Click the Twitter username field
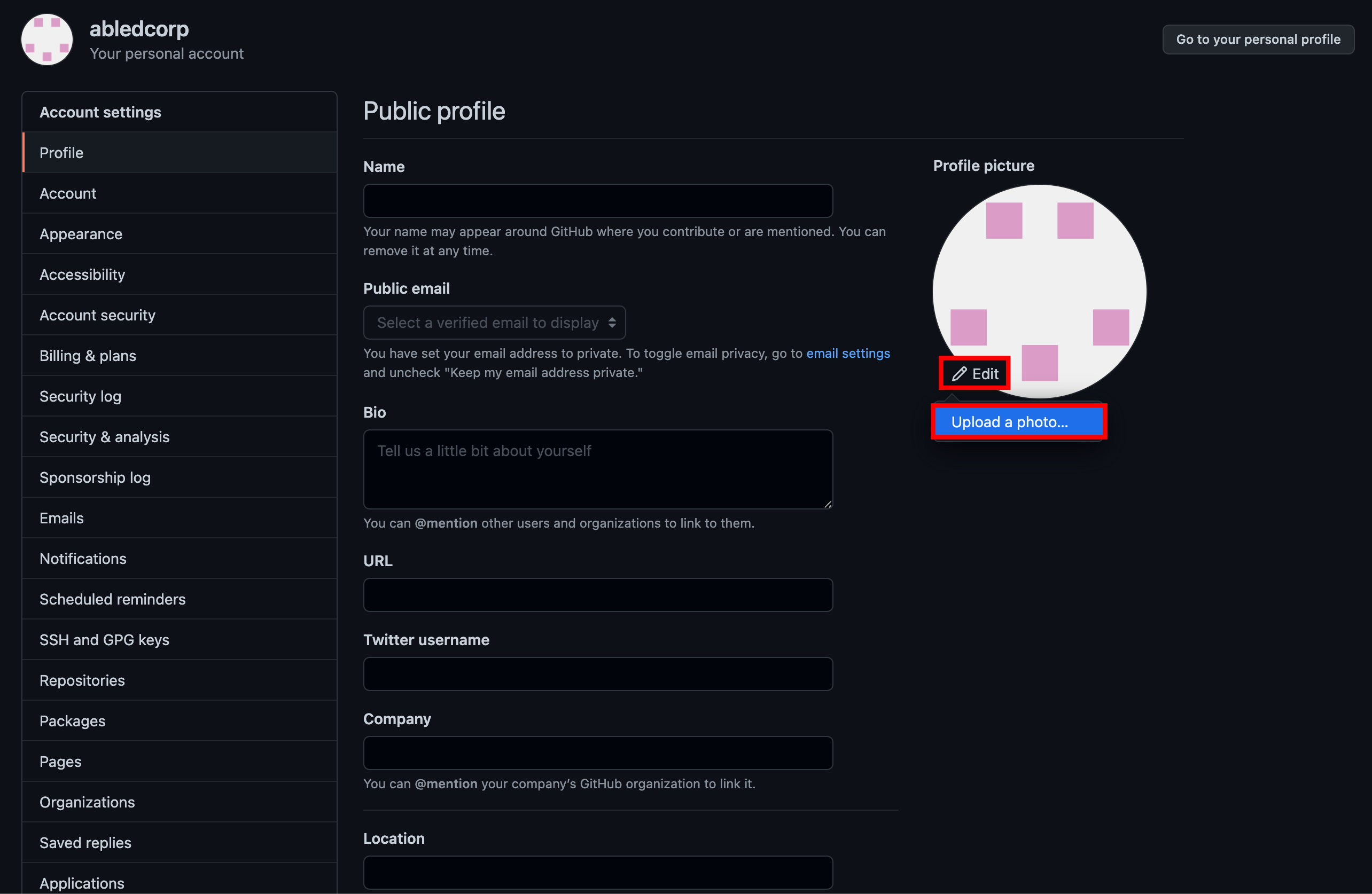The height and width of the screenshot is (894, 1372). point(597,674)
